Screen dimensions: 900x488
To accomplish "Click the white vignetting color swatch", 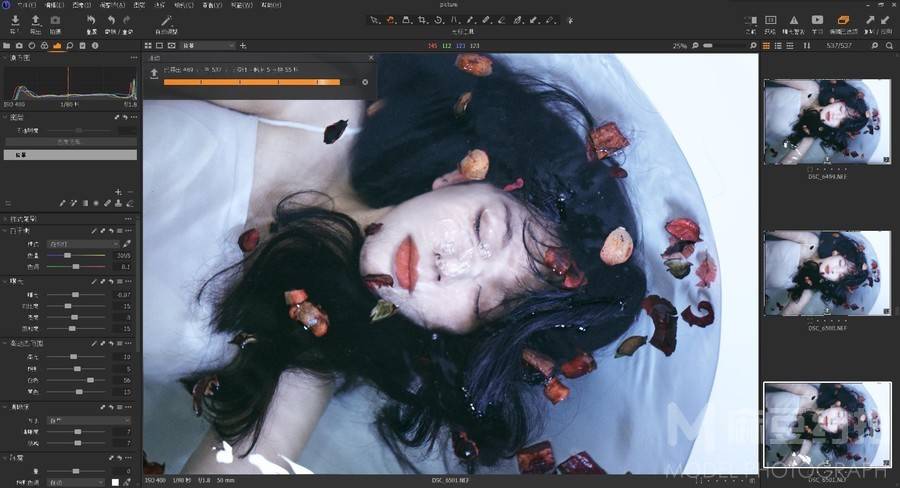I will point(115,483).
